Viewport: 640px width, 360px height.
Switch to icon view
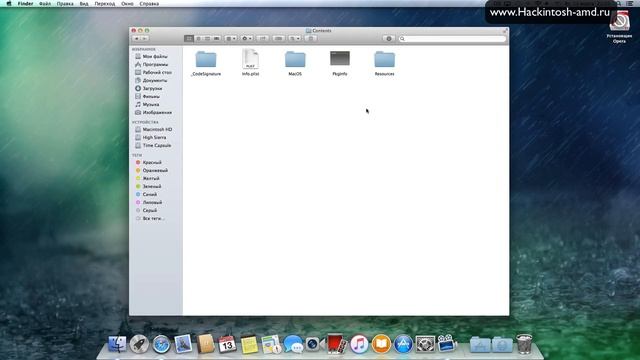click(x=189, y=38)
